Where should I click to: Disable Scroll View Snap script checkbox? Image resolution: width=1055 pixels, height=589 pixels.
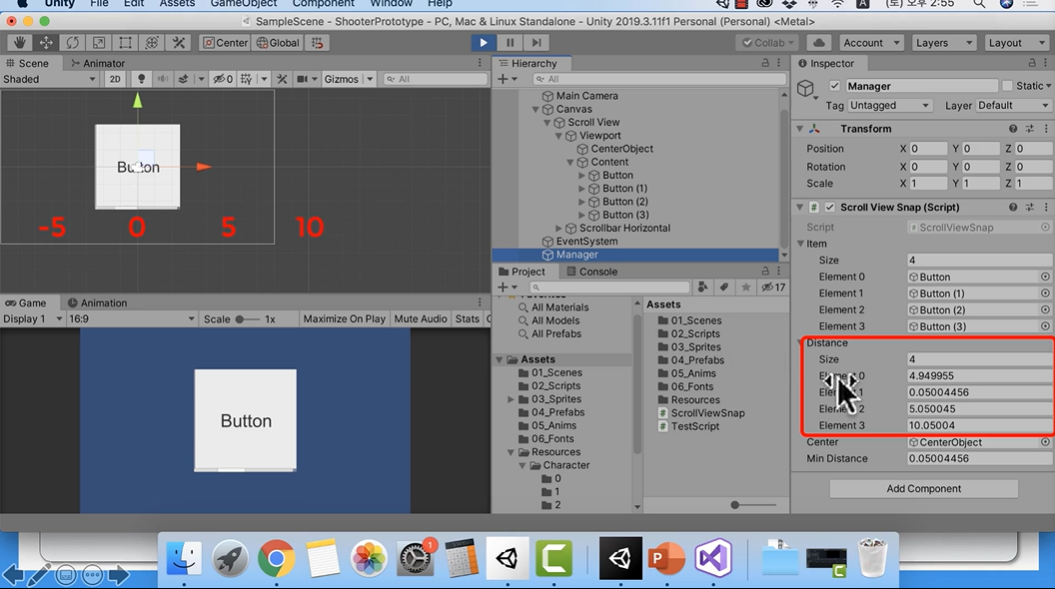pyautogui.click(x=830, y=207)
